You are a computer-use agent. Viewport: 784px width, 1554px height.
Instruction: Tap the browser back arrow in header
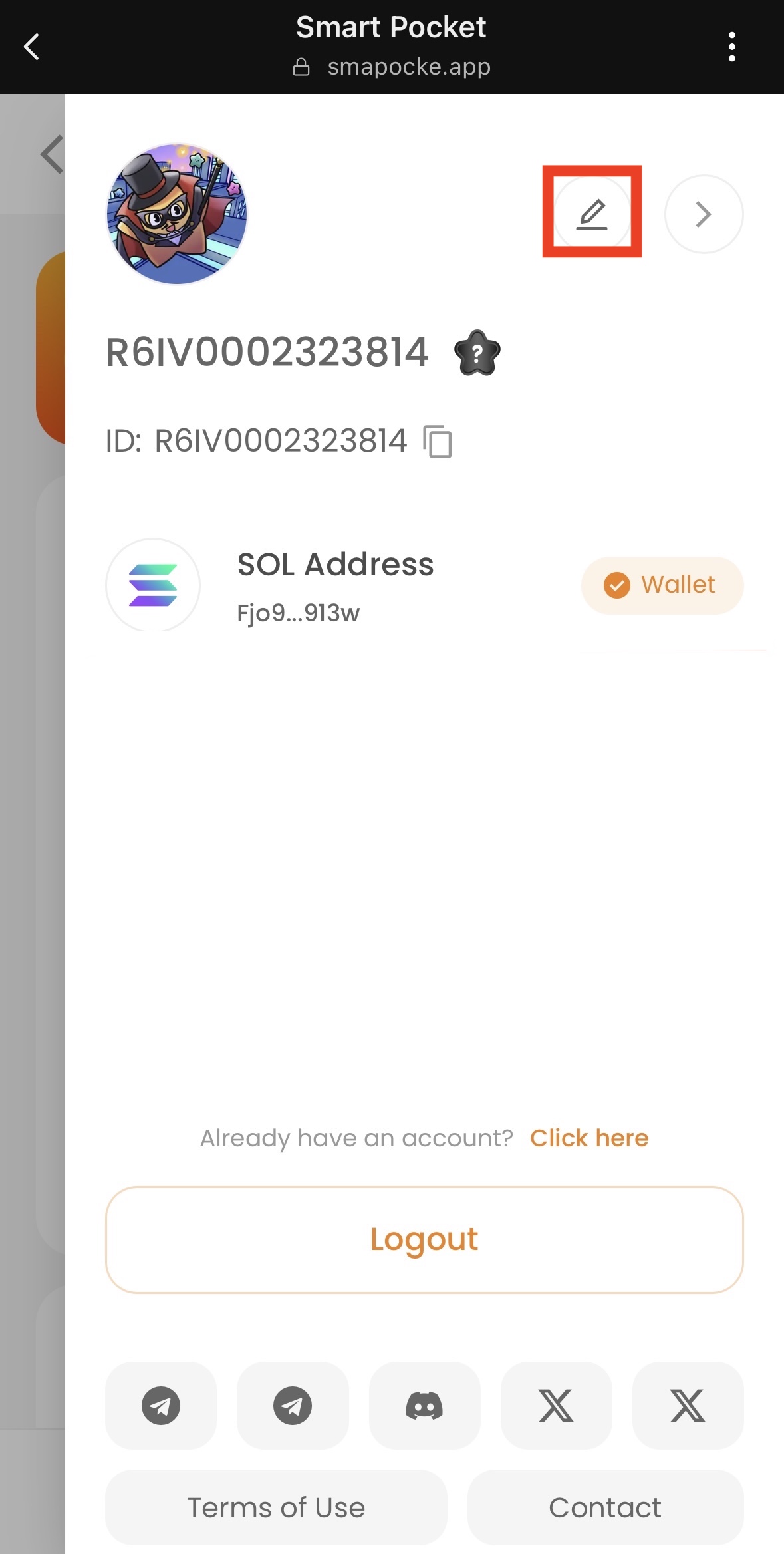point(31,47)
